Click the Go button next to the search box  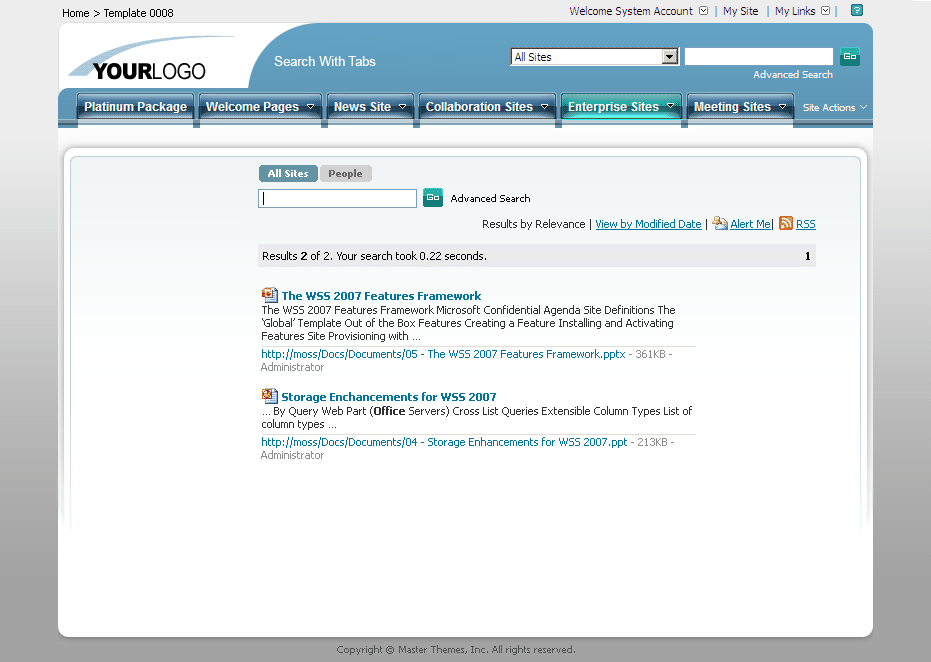click(433, 197)
